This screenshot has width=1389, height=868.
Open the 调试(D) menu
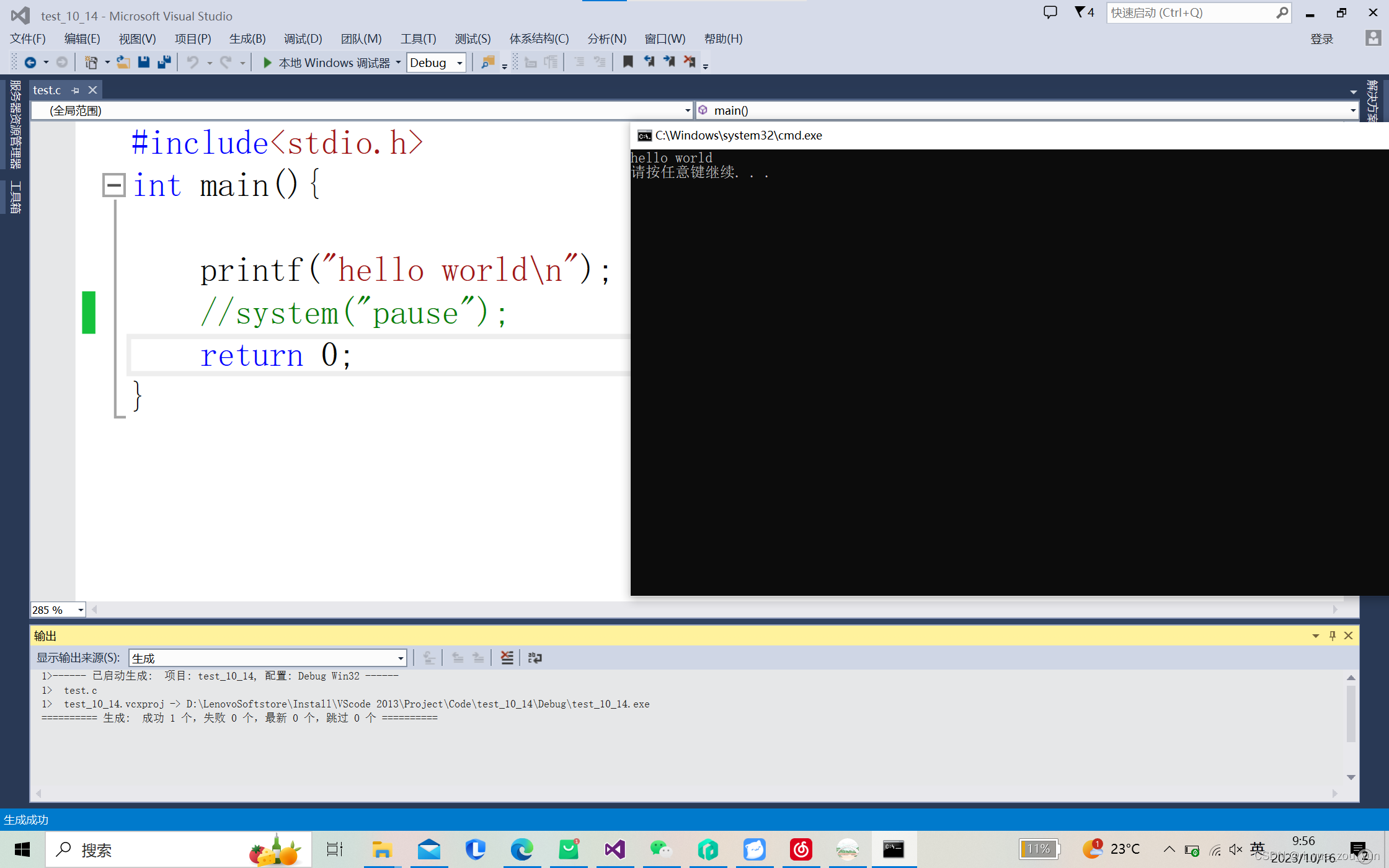(x=303, y=39)
